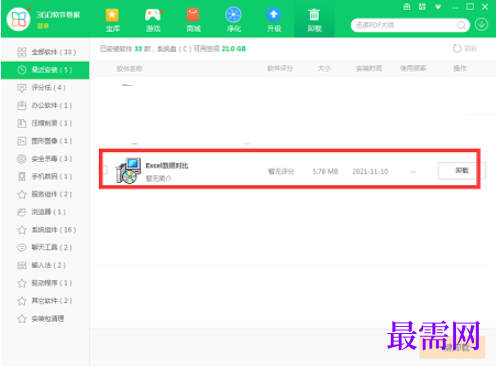Click the 360软件管家 logo icon

[x=19, y=19]
